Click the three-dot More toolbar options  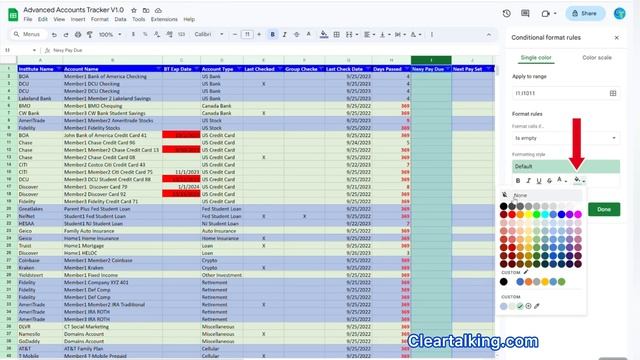click(x=432, y=35)
